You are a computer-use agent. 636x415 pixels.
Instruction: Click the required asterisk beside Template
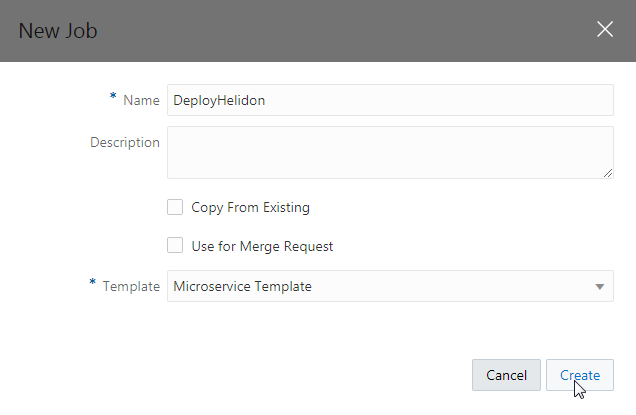tap(93, 284)
